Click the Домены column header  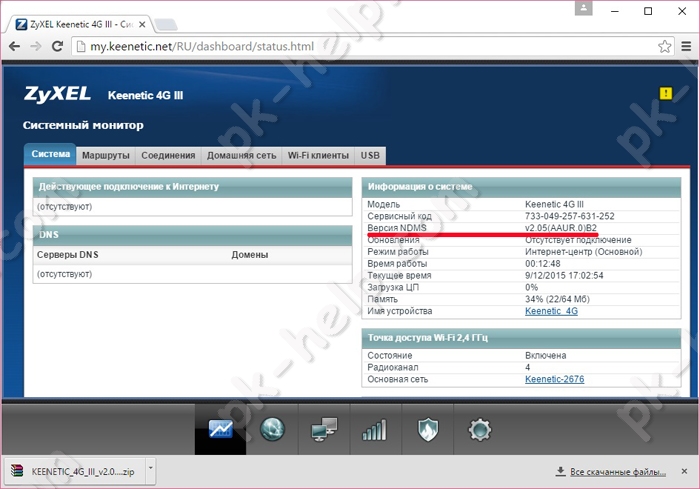click(x=250, y=255)
